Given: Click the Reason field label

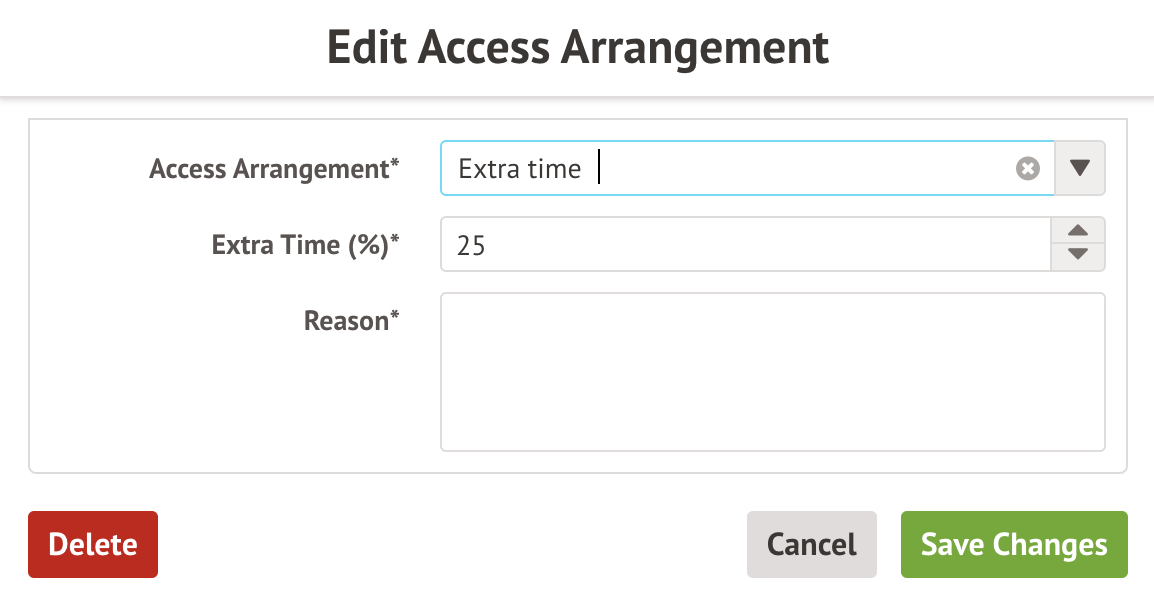Looking at the screenshot, I should point(346,321).
